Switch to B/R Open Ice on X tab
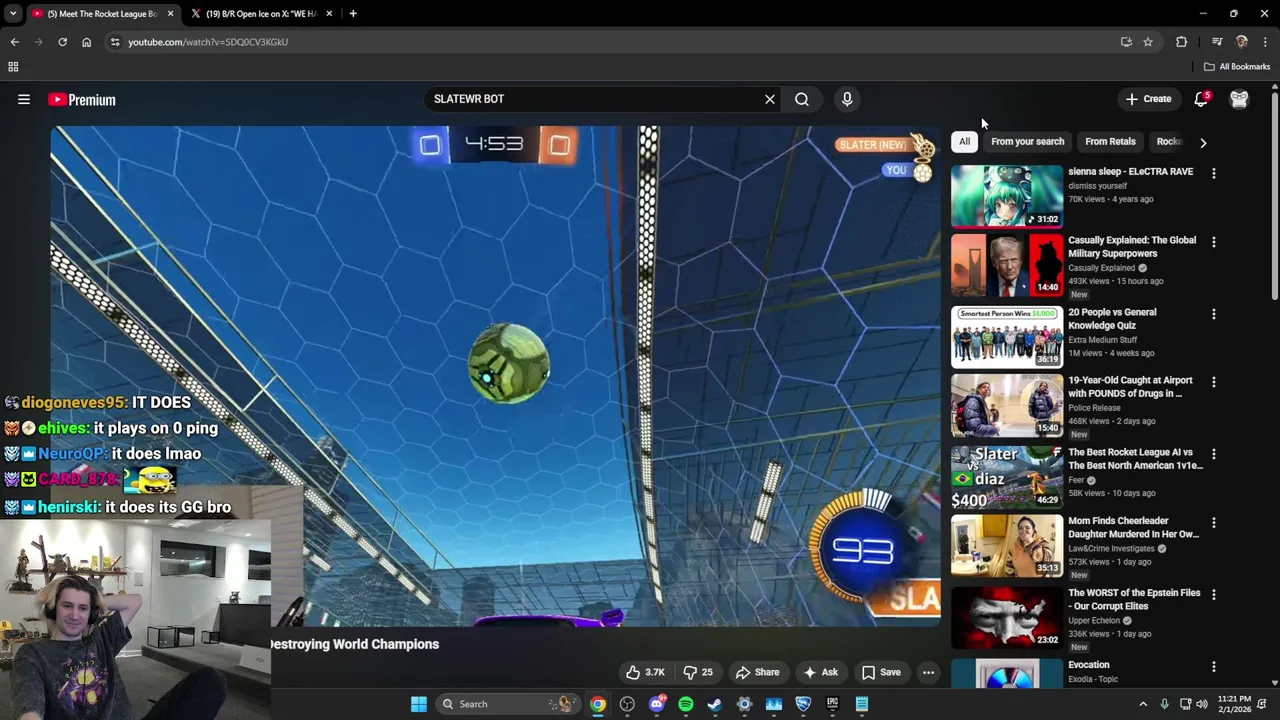The height and width of the screenshot is (720, 1280). point(262,14)
